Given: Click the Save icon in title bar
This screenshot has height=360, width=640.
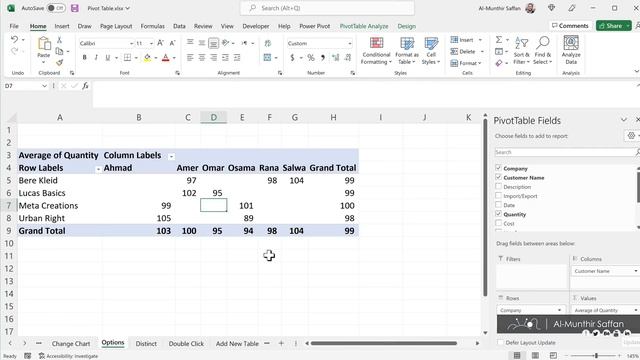Looking at the screenshot, I should coord(75,8).
